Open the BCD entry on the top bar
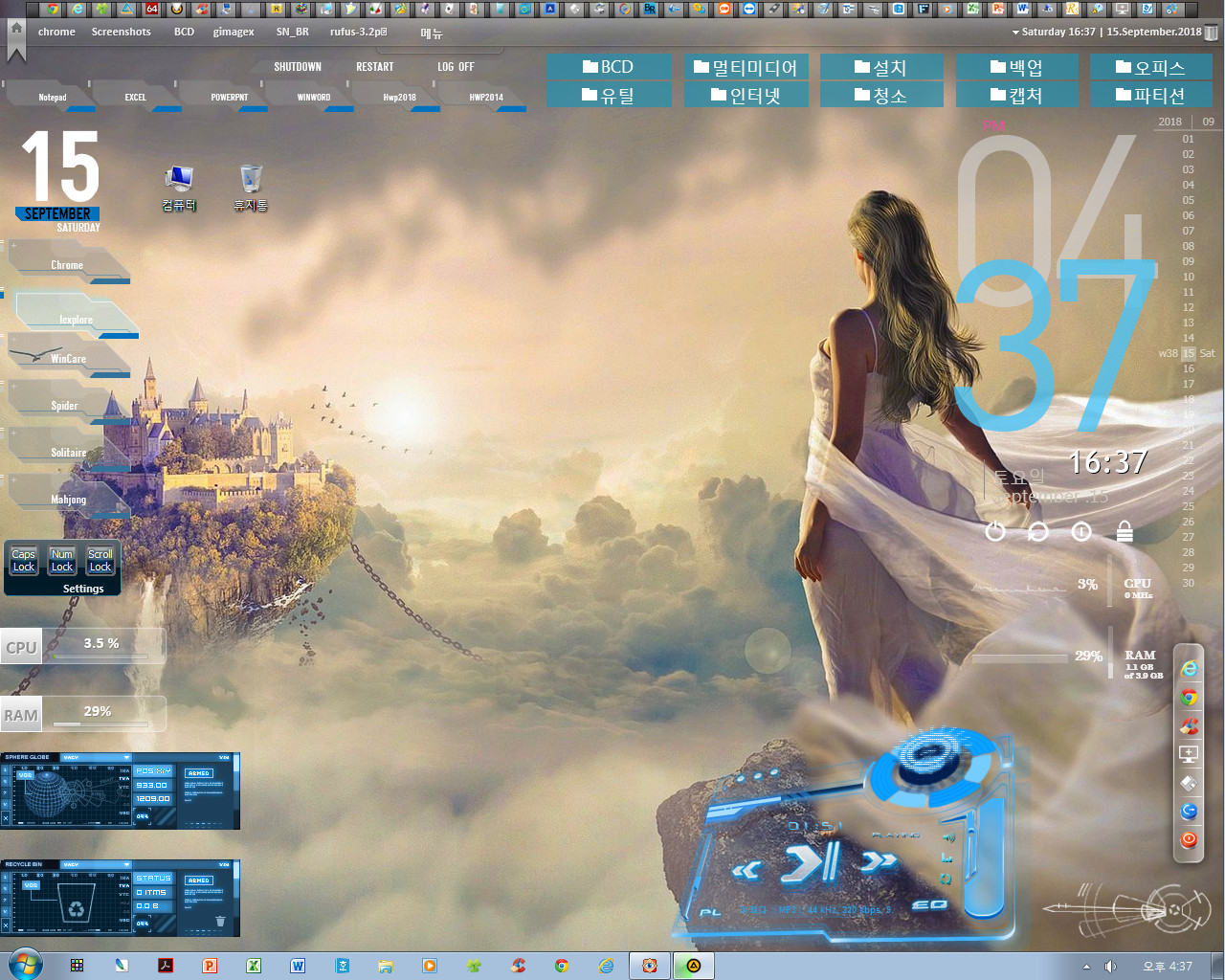The image size is (1225, 980). coord(184,32)
